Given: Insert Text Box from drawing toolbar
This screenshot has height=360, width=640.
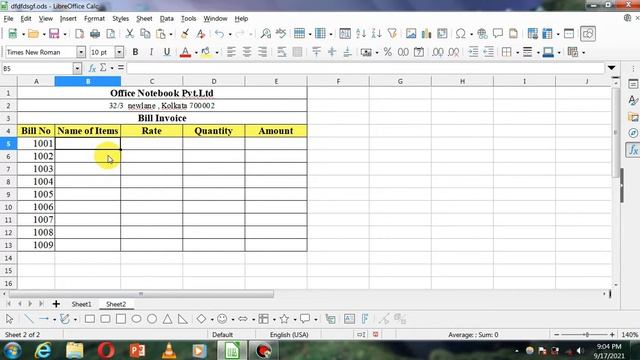Looking at the screenshot, I should 349,319.
